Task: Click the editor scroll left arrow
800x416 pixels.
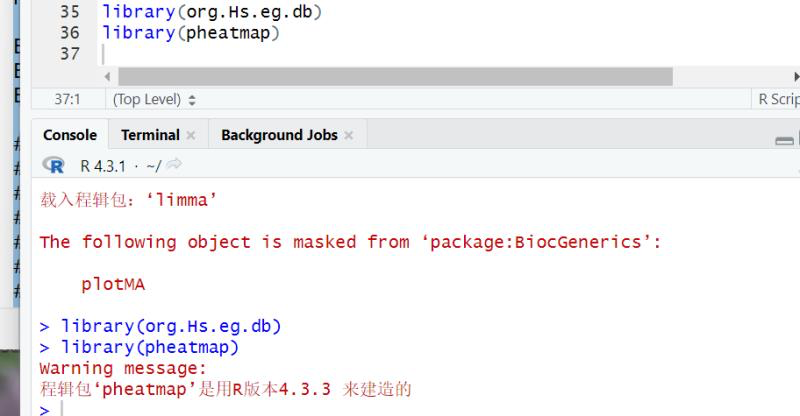Action: point(107,77)
